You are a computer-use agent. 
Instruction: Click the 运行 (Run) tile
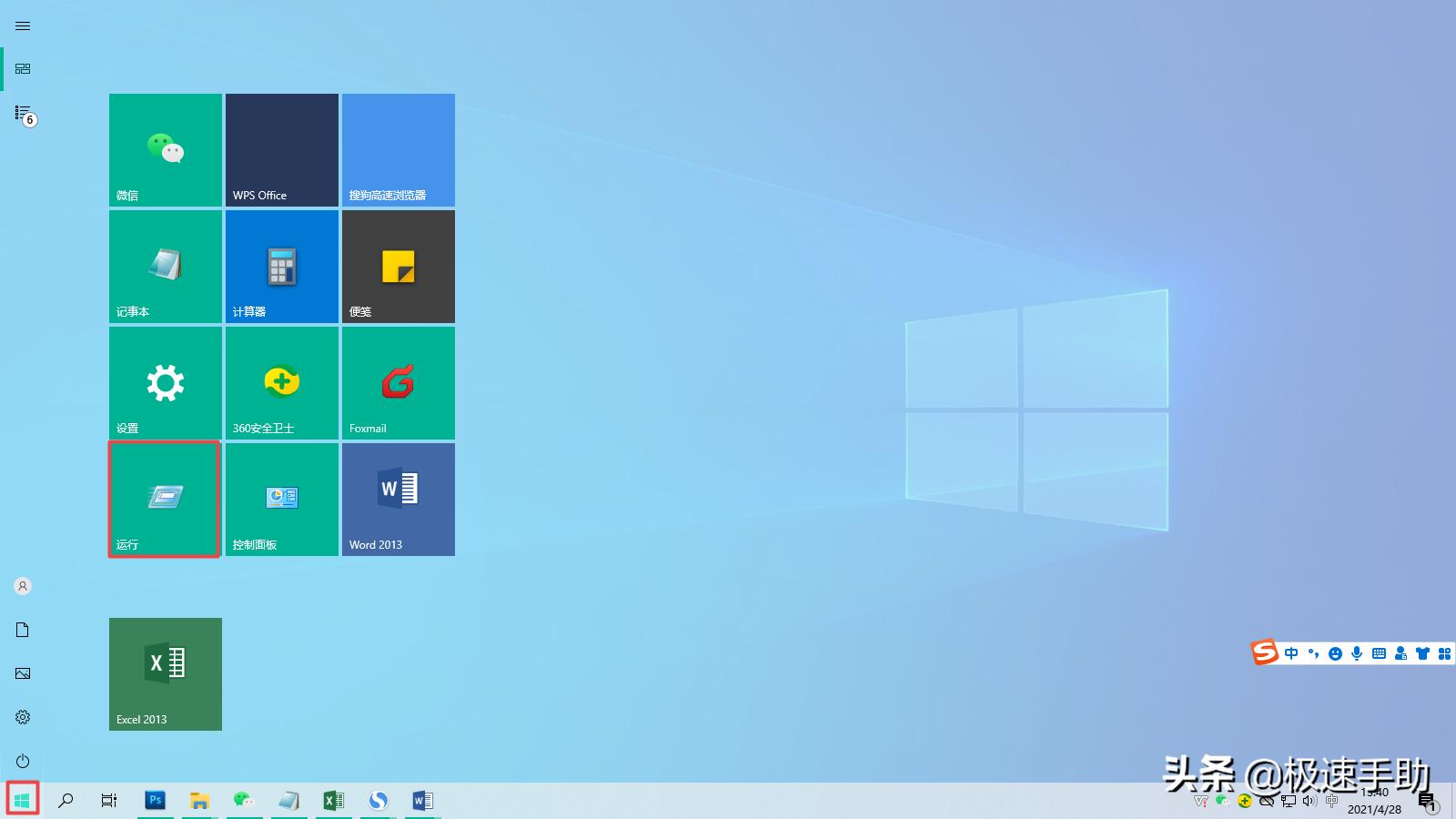(166, 500)
